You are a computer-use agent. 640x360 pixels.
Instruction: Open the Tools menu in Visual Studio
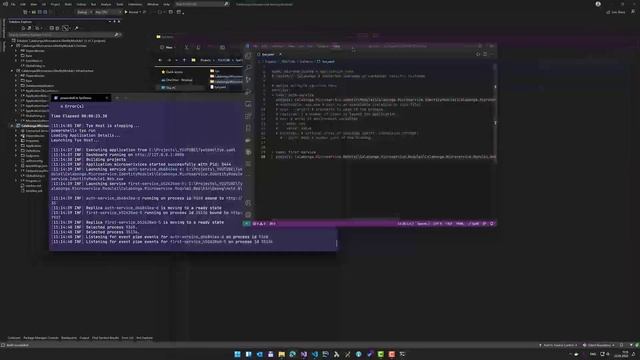[x=120, y=4]
